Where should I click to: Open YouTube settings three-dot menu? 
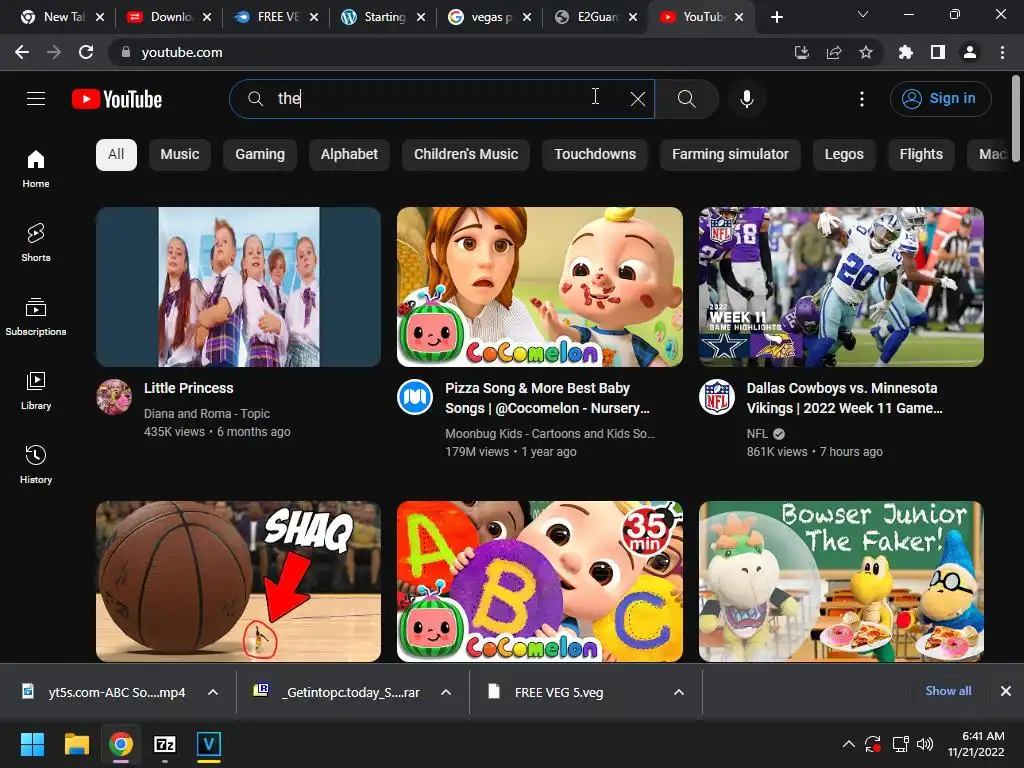[862, 99]
